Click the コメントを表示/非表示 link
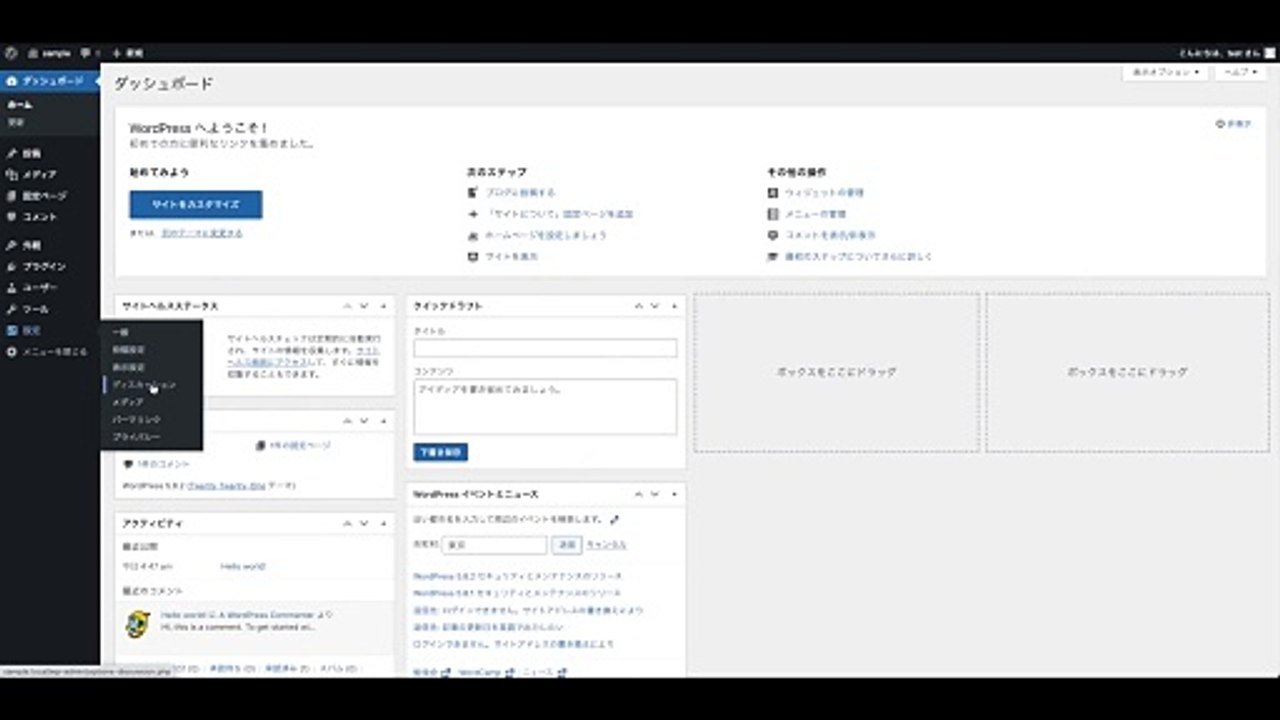This screenshot has width=1280, height=720. coord(830,236)
